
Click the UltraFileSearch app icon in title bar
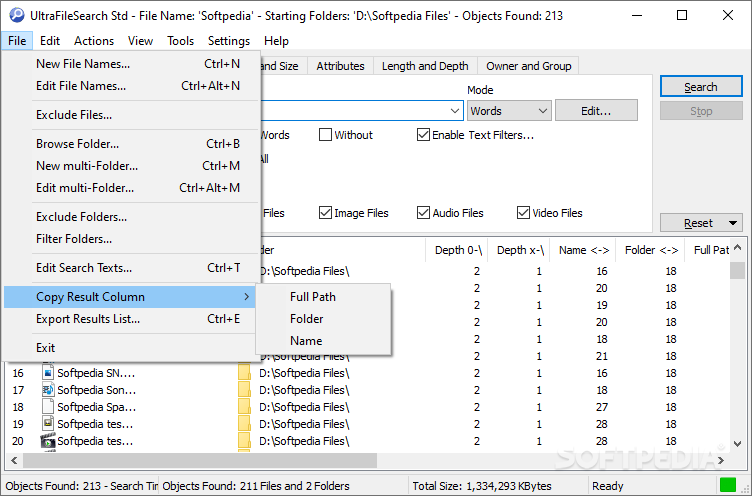tap(17, 15)
